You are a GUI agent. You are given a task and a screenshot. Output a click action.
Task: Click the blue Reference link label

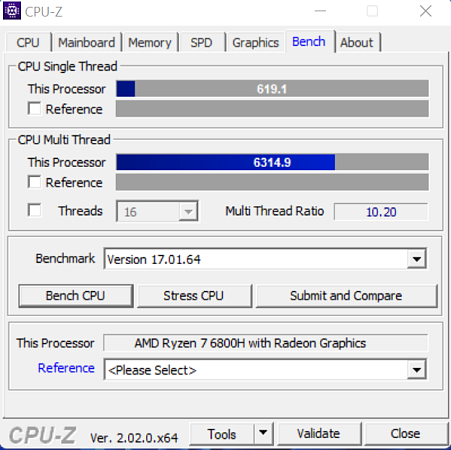pos(66,368)
